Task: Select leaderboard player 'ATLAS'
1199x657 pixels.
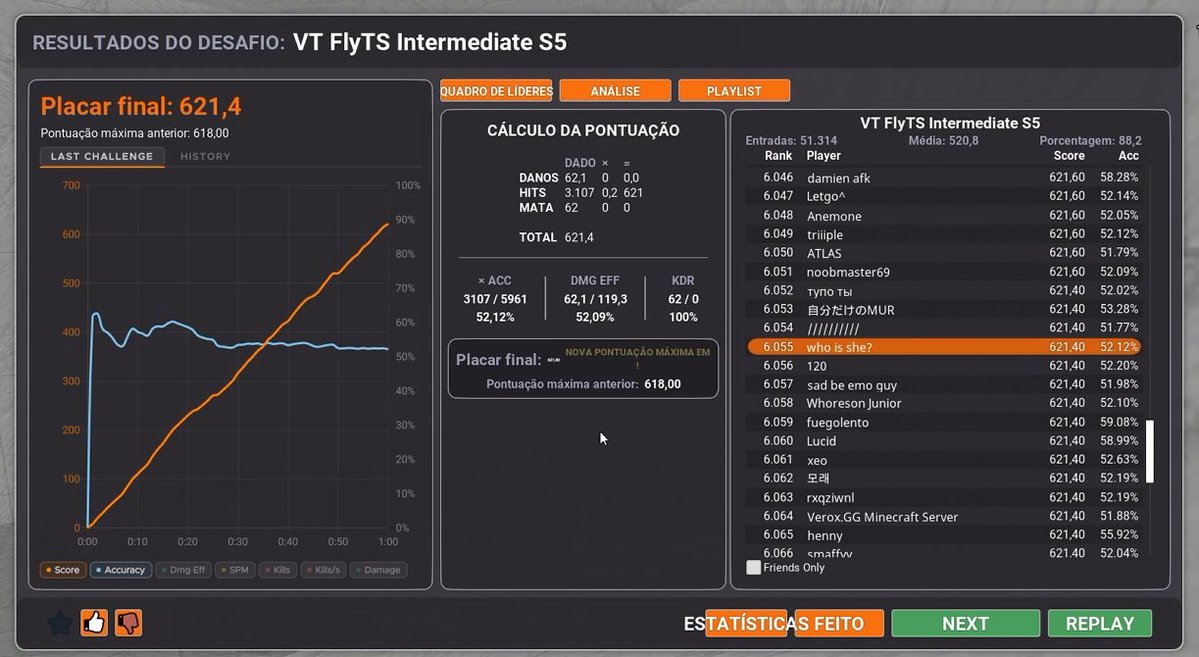Action: click(x=944, y=252)
